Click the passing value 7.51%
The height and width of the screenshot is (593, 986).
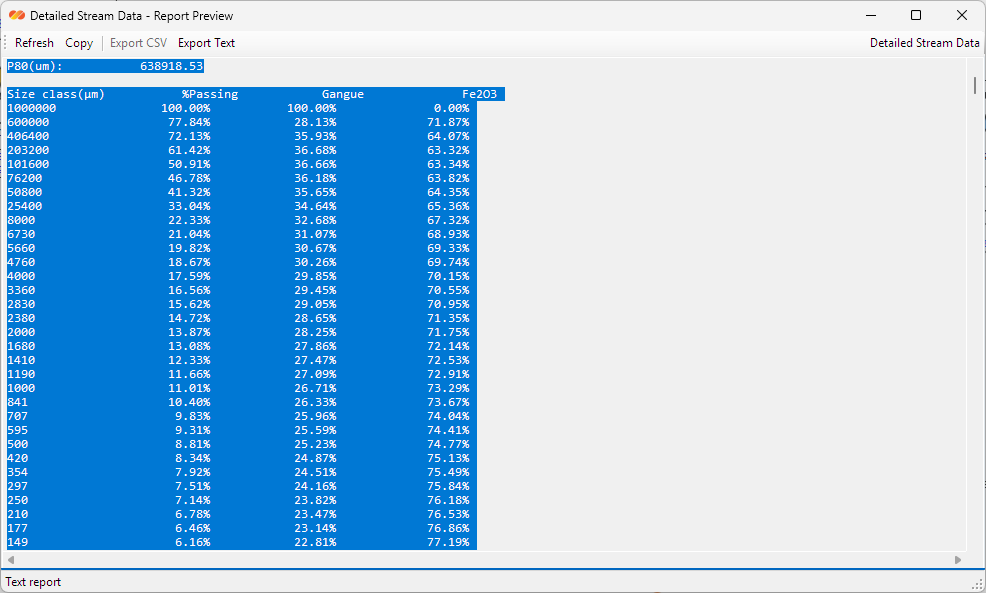point(193,486)
